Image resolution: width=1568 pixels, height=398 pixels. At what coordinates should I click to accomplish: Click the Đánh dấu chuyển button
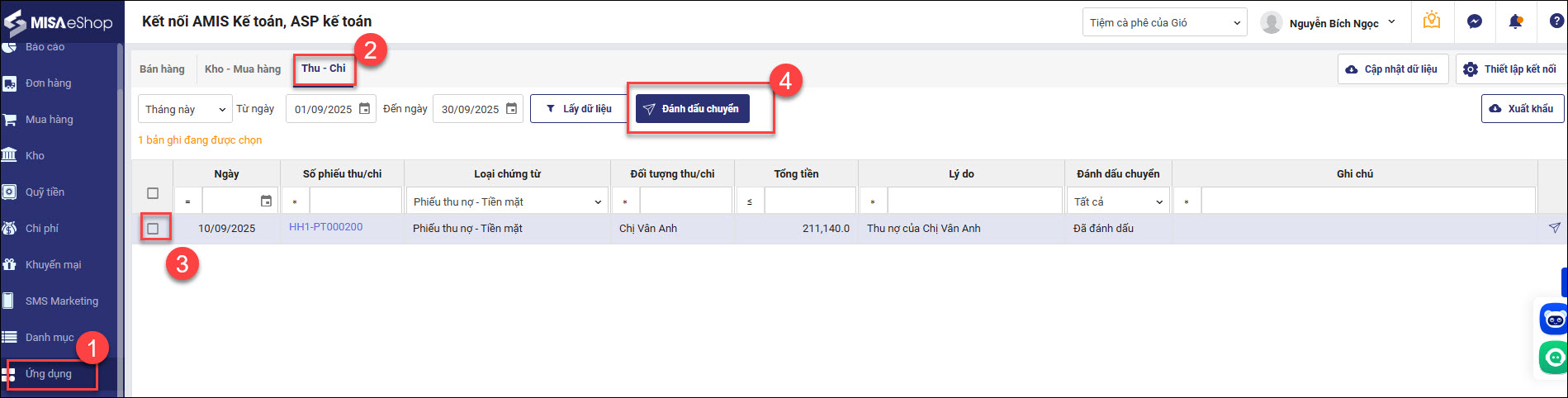pyautogui.click(x=692, y=109)
